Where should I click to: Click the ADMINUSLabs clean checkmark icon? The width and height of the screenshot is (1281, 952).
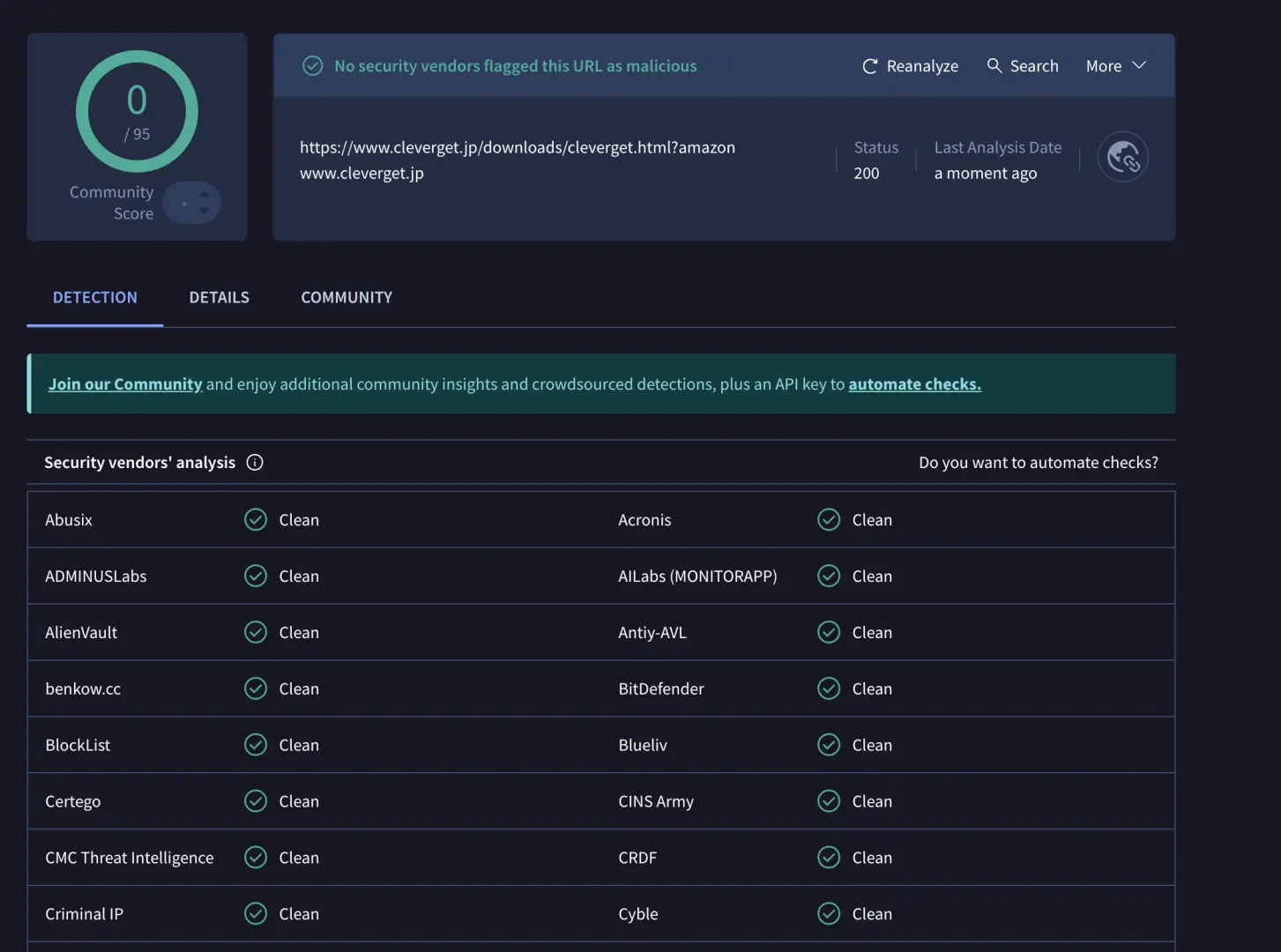click(256, 576)
